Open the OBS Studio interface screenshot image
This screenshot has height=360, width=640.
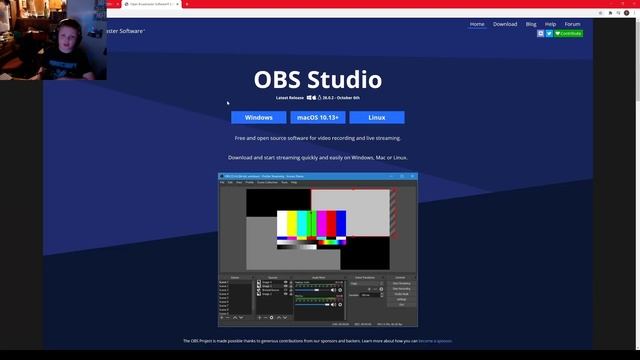click(x=318, y=250)
